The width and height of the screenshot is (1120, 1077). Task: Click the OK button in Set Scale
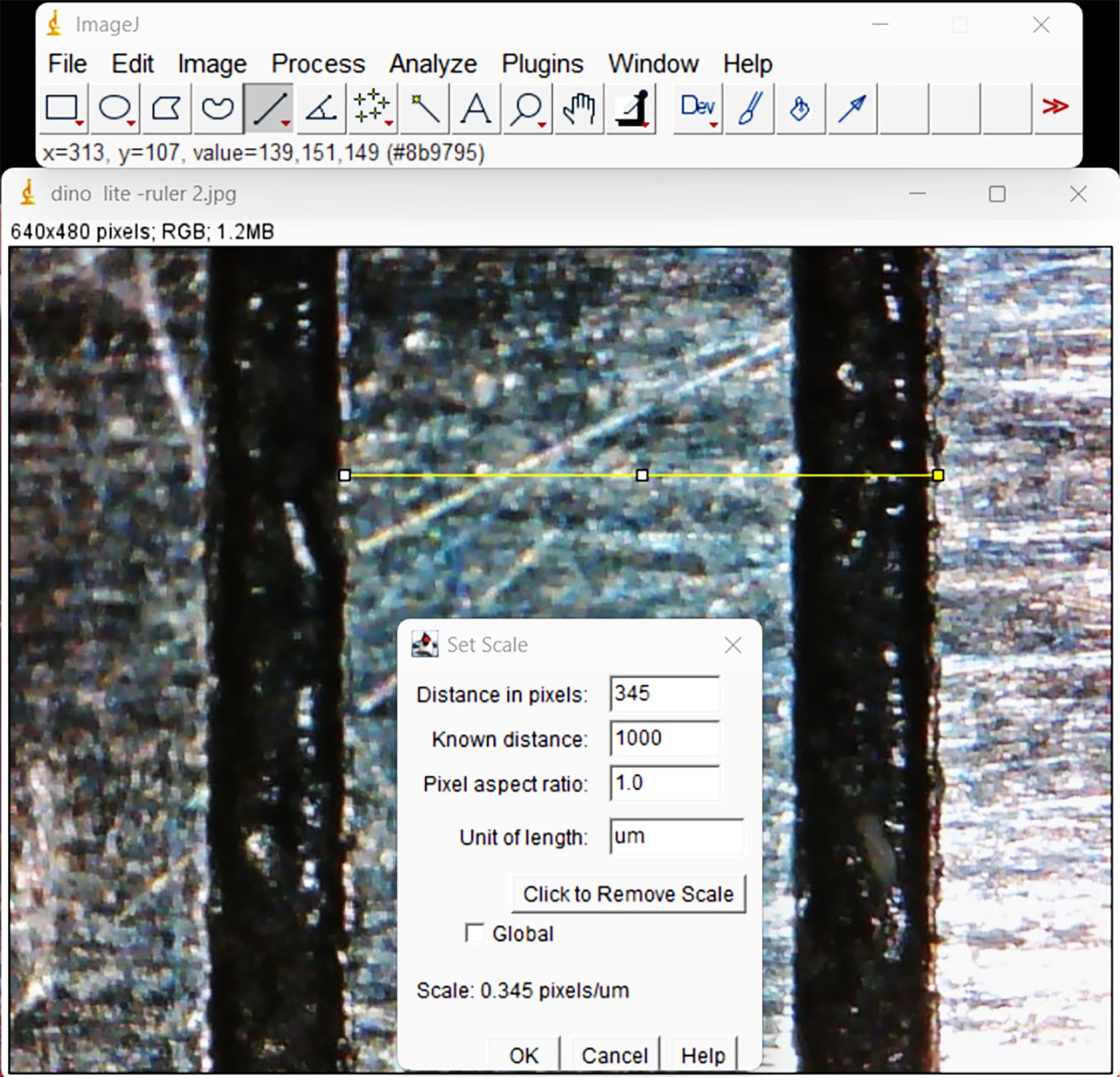pyautogui.click(x=523, y=1055)
